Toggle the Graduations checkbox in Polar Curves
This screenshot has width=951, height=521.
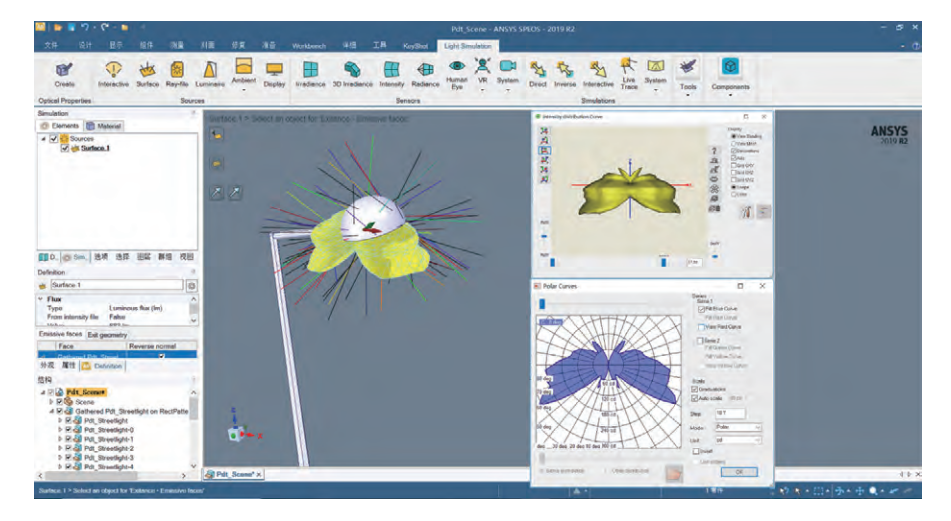click(x=696, y=389)
